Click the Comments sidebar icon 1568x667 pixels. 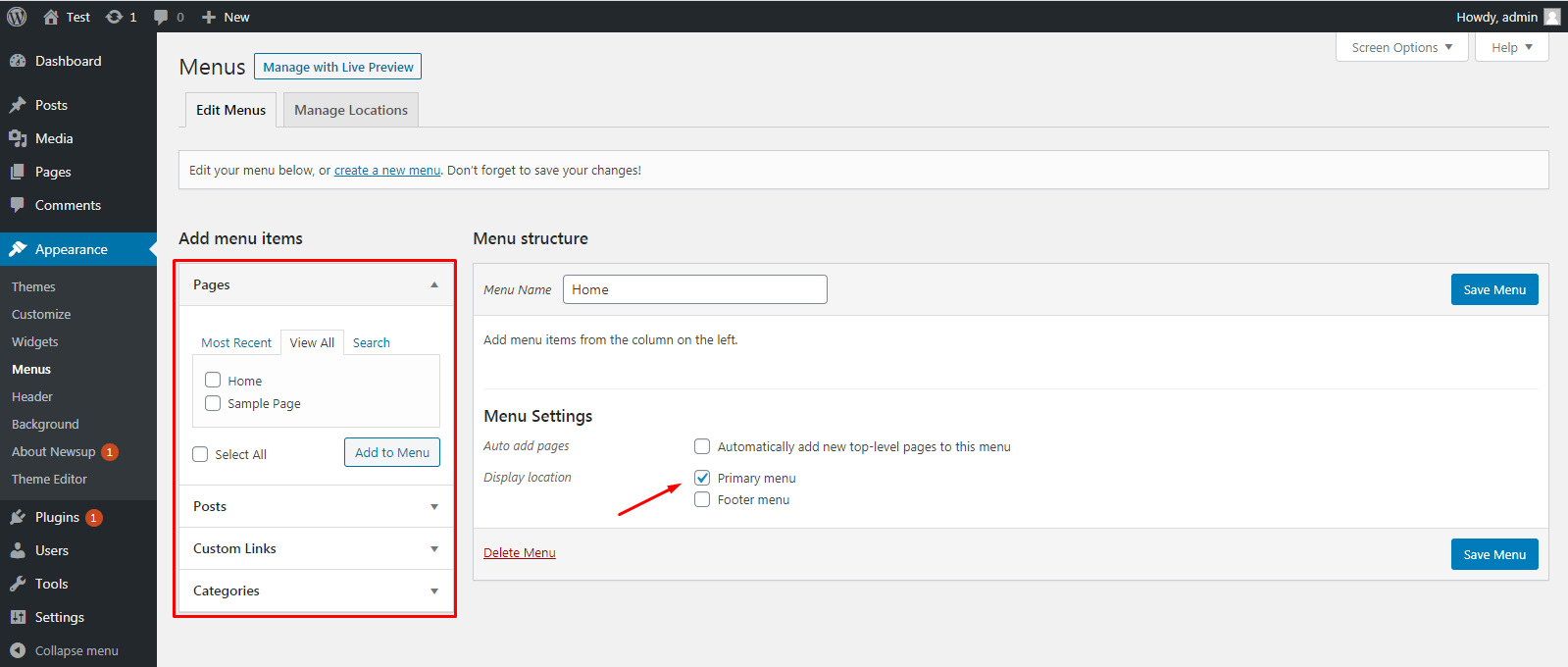[x=18, y=205]
